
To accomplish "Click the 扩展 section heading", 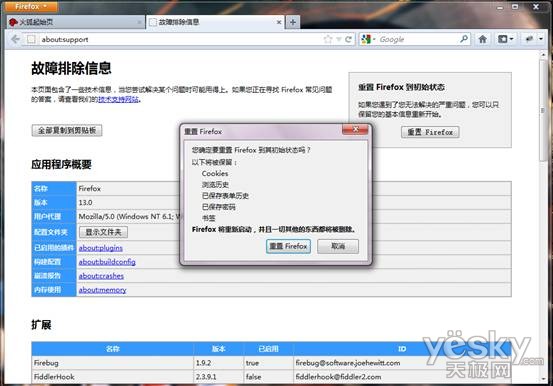I will [41, 325].
